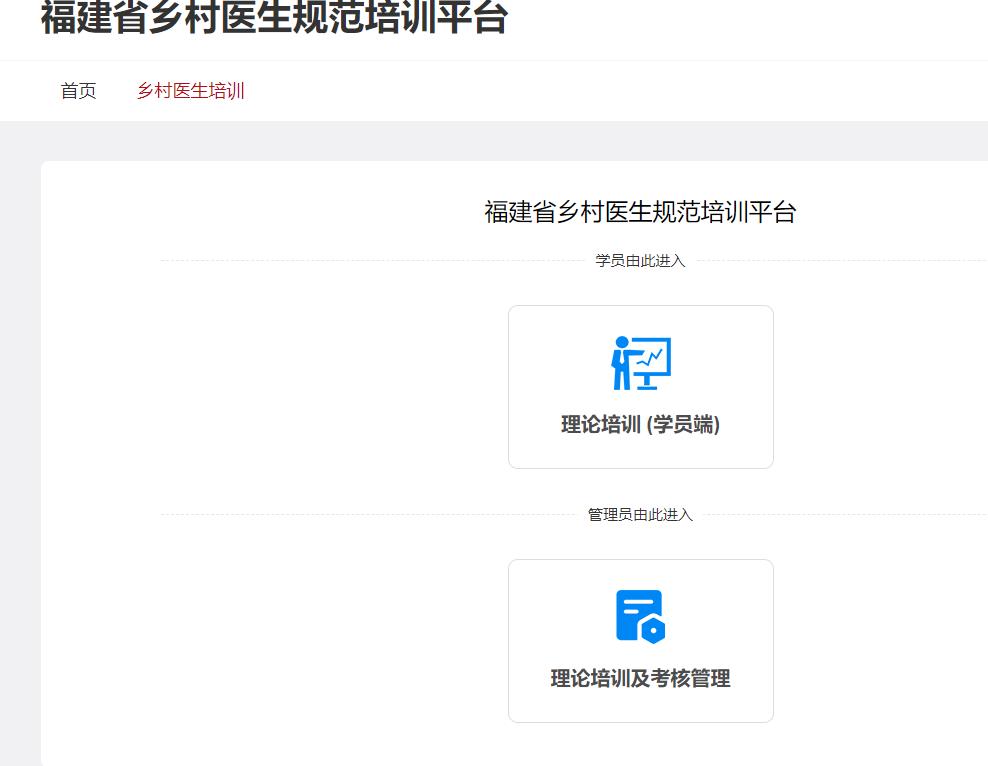
Task: Open the 理论培训 (学员端) label
Action: click(641, 424)
